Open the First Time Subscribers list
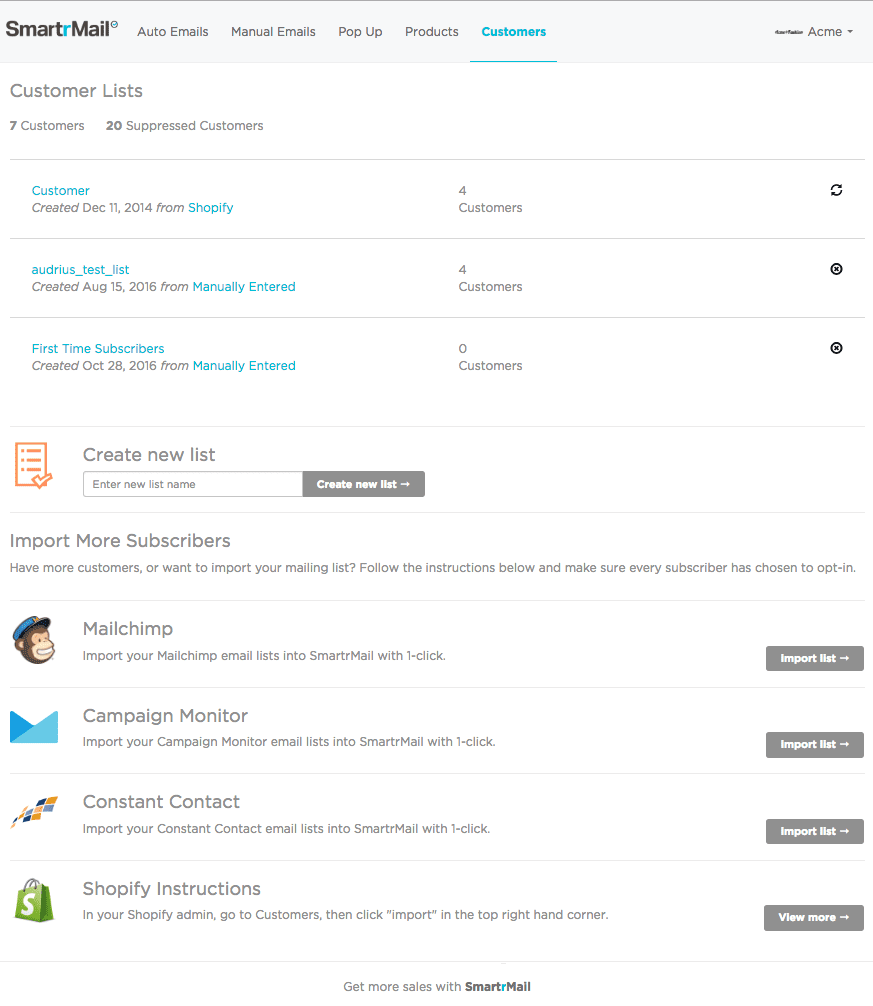The height and width of the screenshot is (1006, 873). click(98, 349)
